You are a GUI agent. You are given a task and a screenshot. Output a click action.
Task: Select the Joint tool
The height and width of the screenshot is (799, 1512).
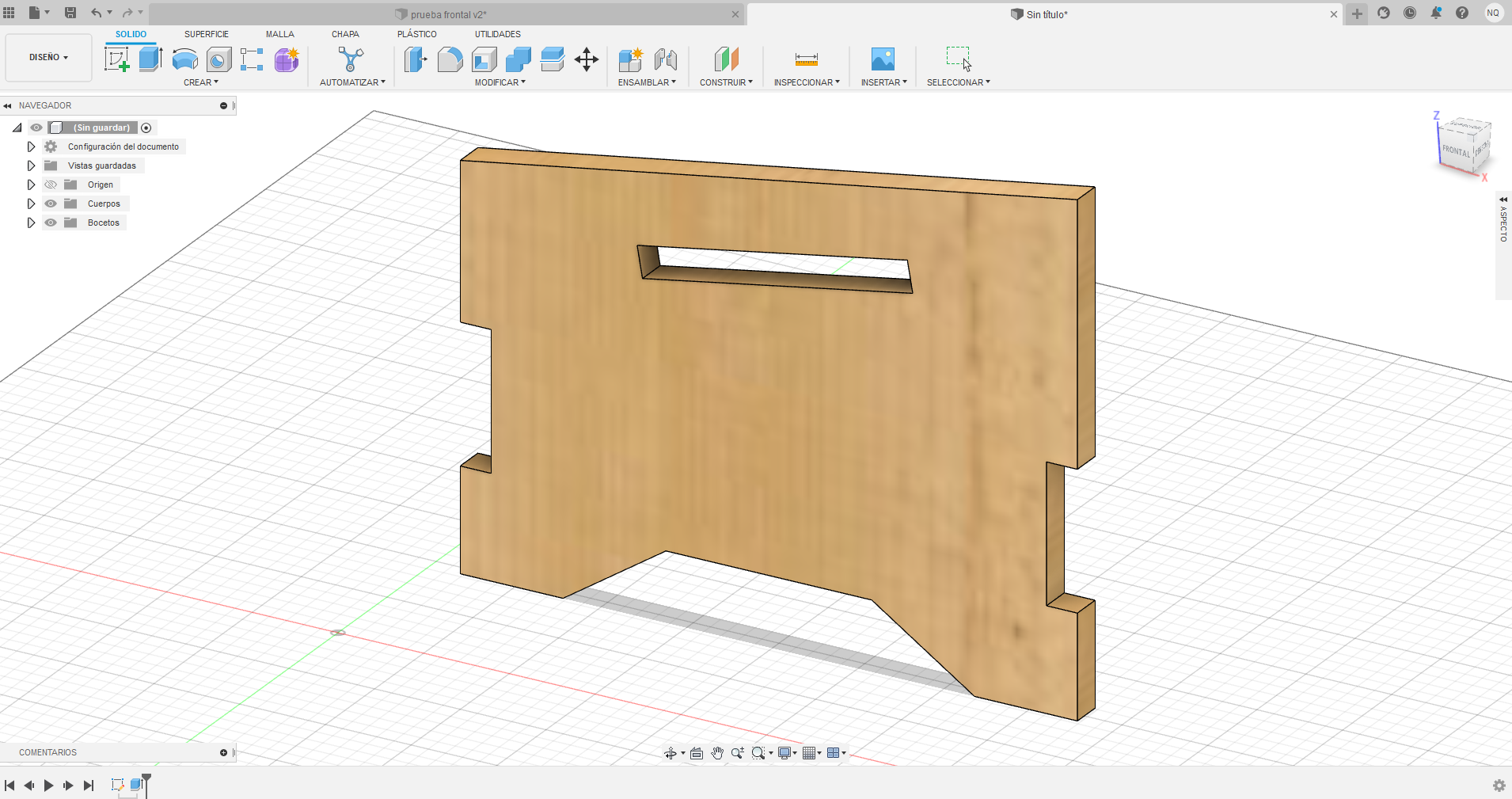tap(666, 59)
